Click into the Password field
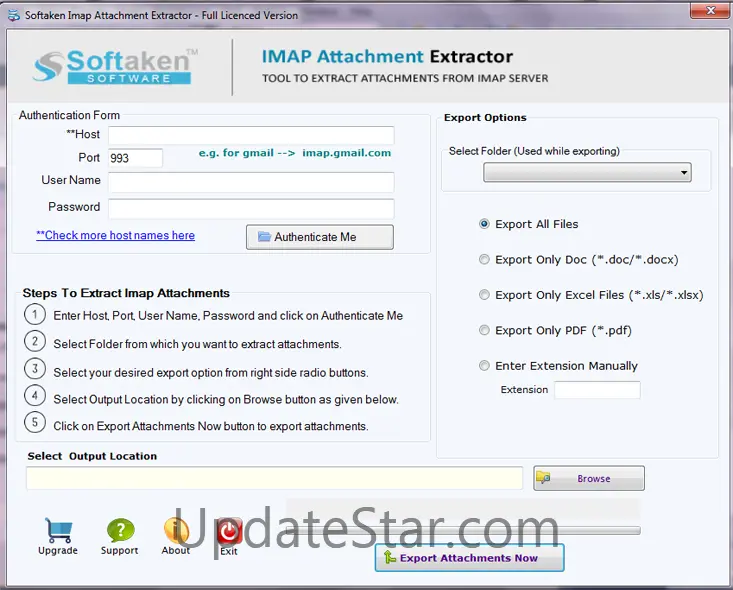Image resolution: width=733 pixels, height=590 pixels. 252,208
